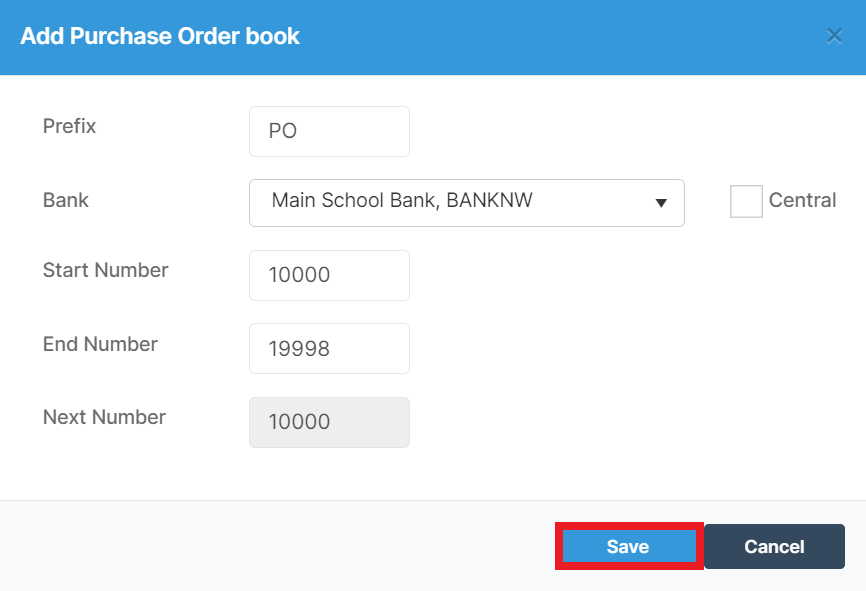Screen dimensions: 866x591
Task: Click the Bank label
Action: 66,200
